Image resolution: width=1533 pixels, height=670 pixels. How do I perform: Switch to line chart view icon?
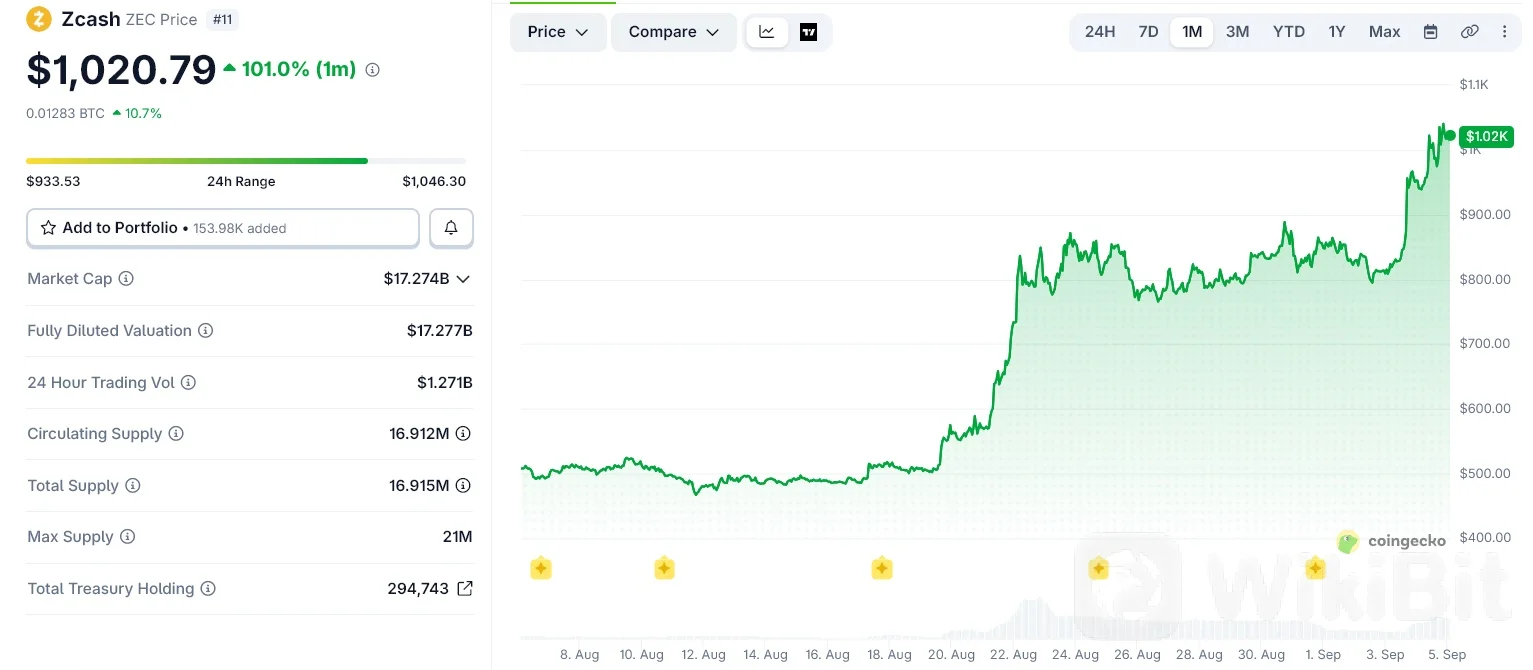tap(767, 32)
